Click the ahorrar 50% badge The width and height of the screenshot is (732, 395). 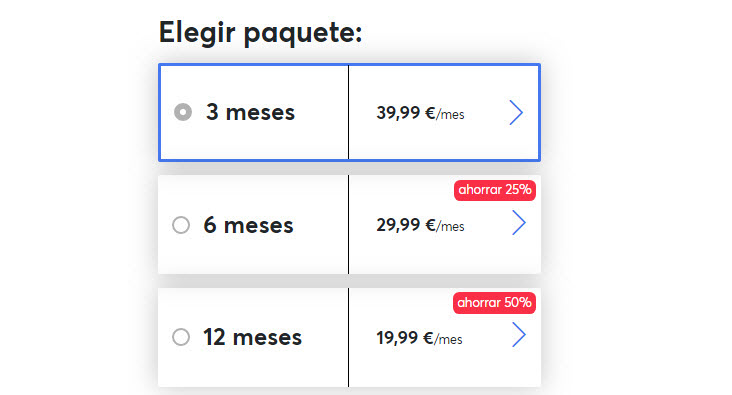click(x=494, y=303)
